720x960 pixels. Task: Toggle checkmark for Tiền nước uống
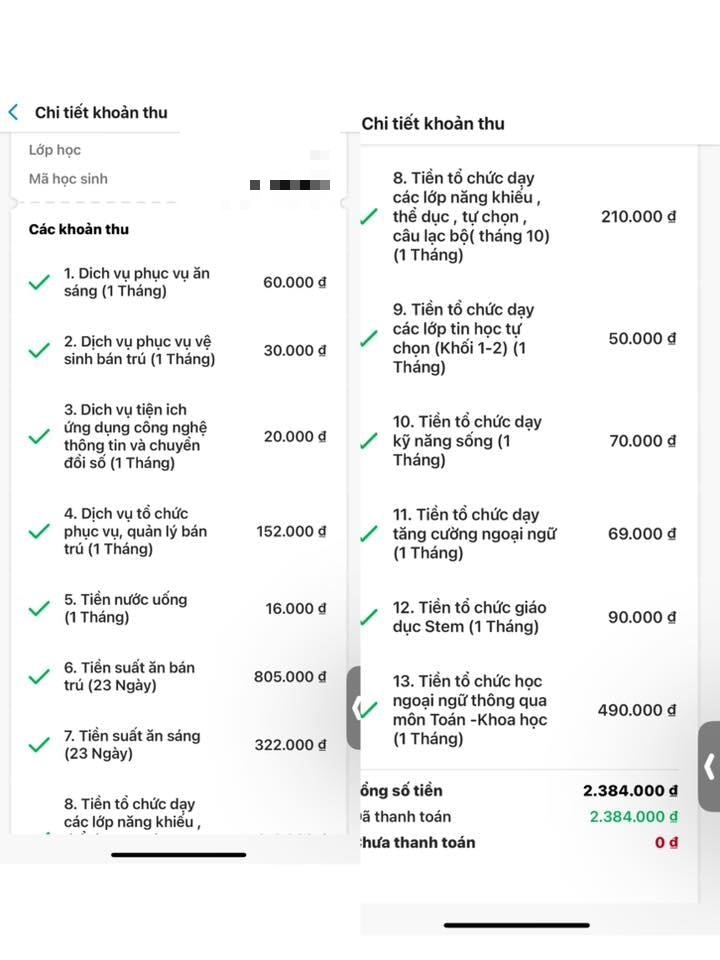click(39, 608)
